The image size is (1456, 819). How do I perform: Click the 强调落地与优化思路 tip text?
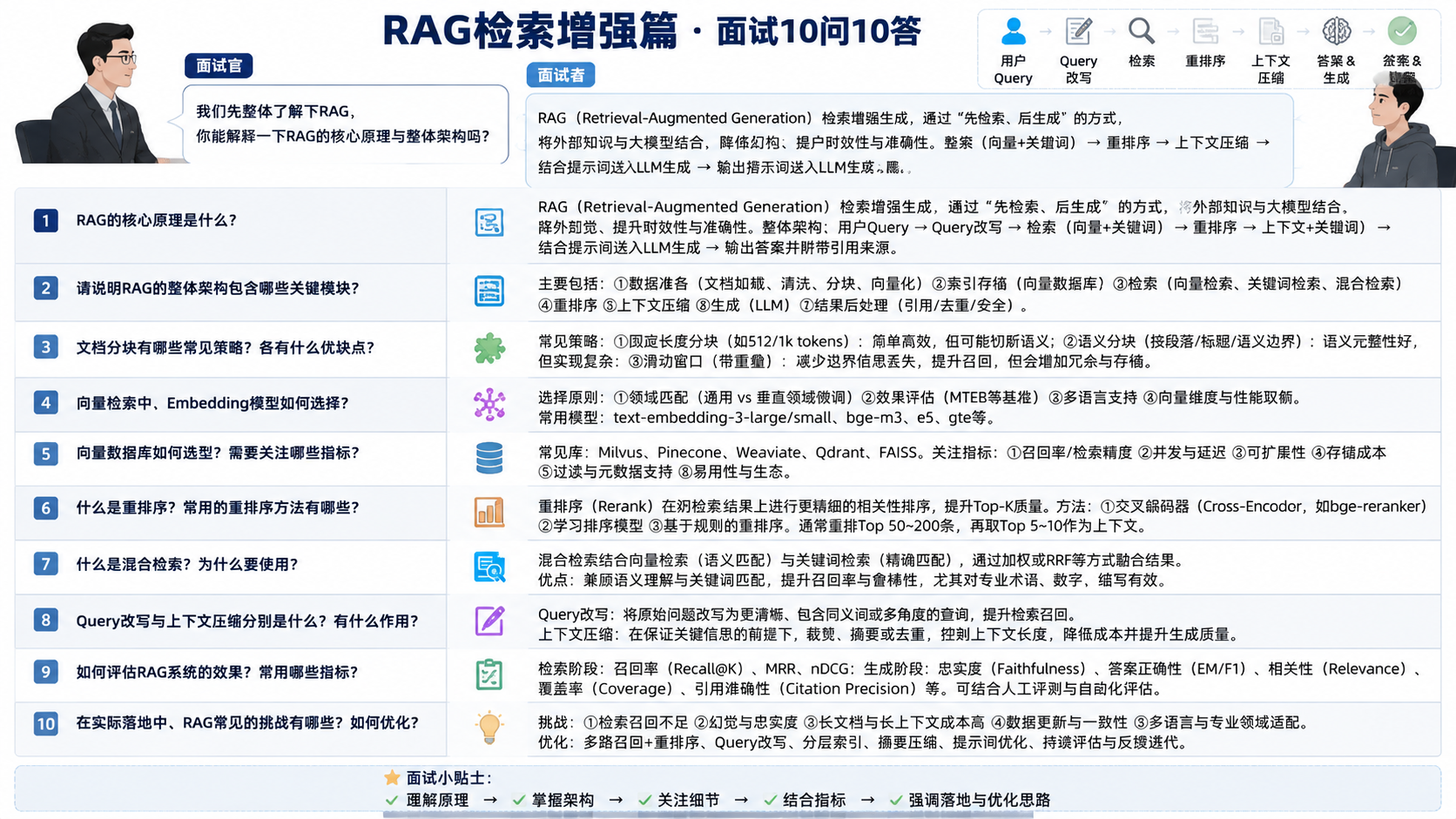[x=980, y=801]
